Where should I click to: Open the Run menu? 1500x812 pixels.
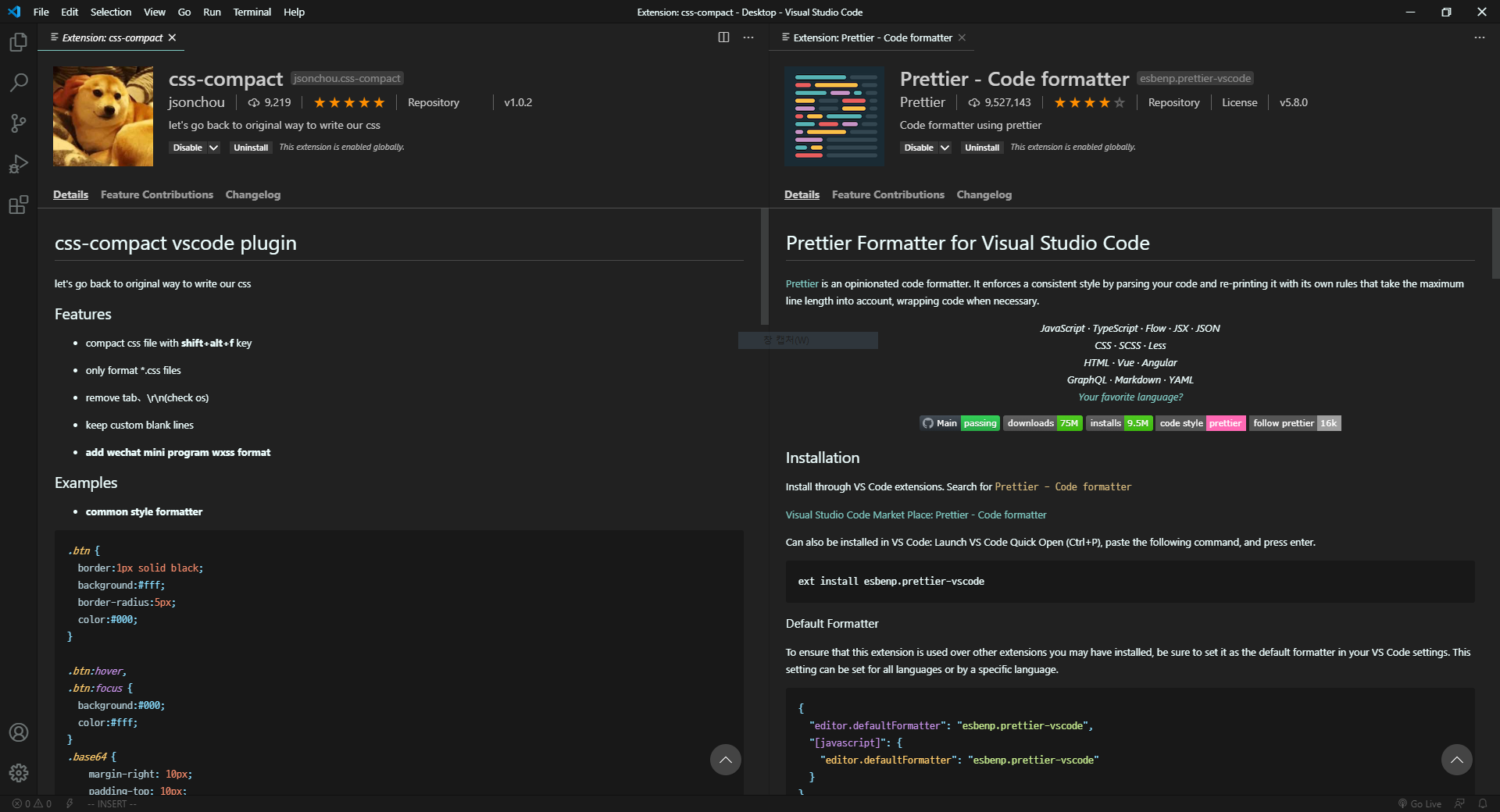[212, 12]
